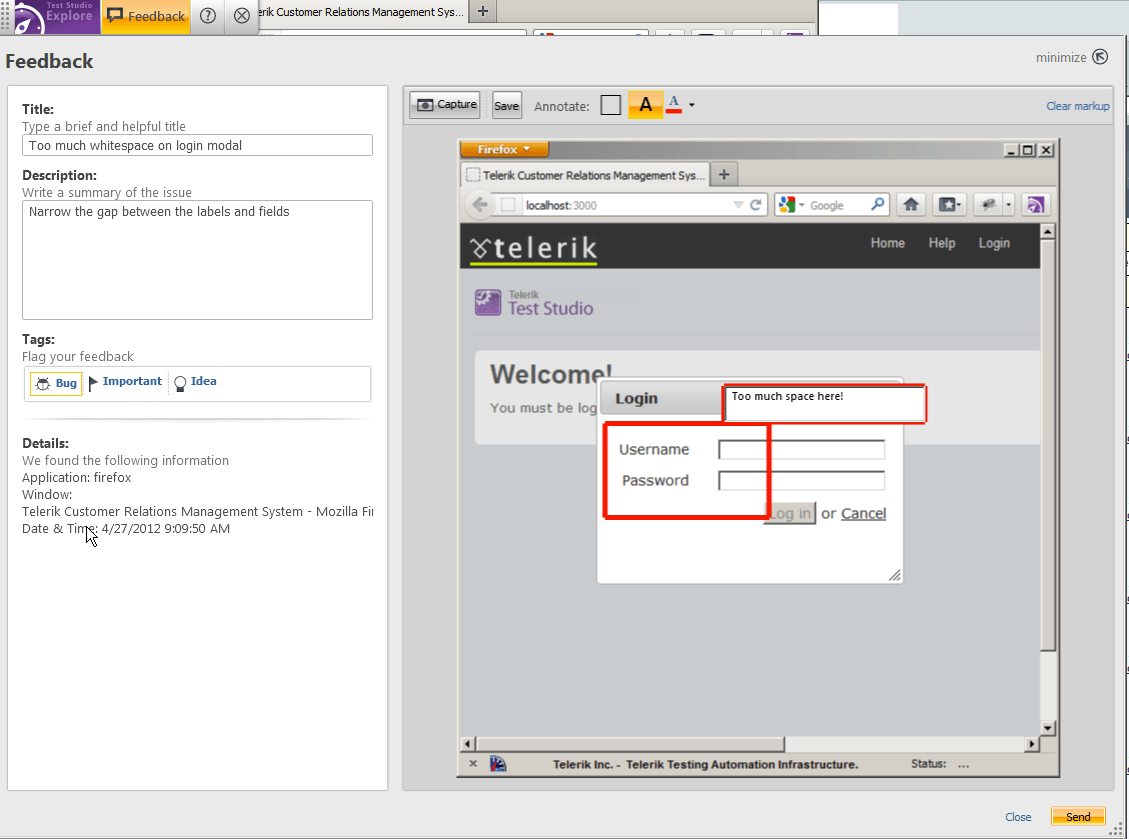Clear markup on the screenshot

coord(1077,106)
